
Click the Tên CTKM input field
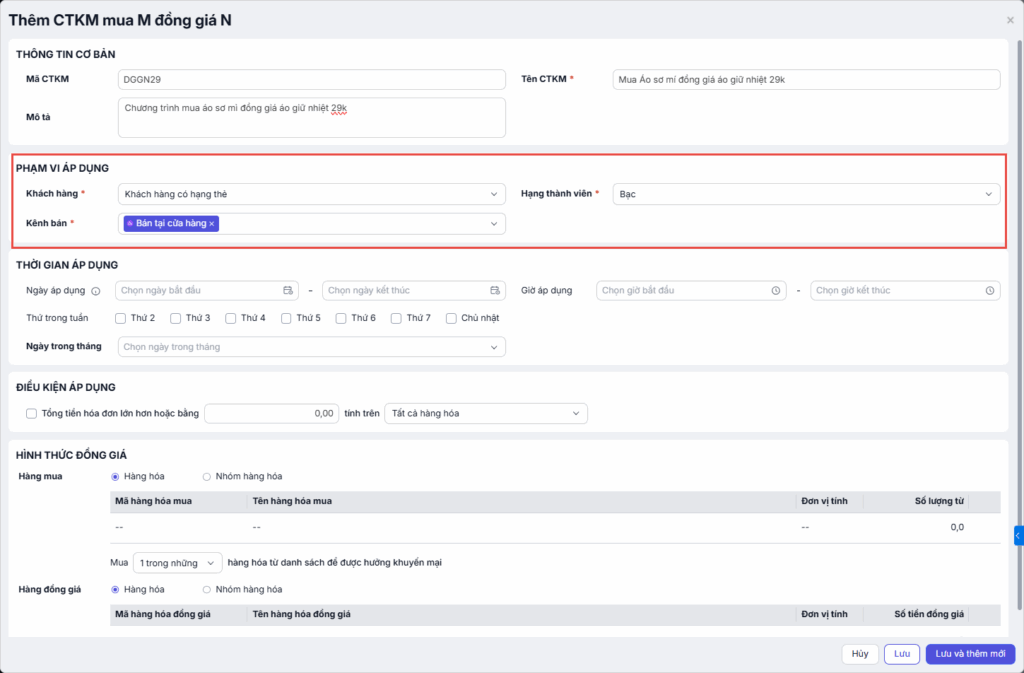click(806, 80)
